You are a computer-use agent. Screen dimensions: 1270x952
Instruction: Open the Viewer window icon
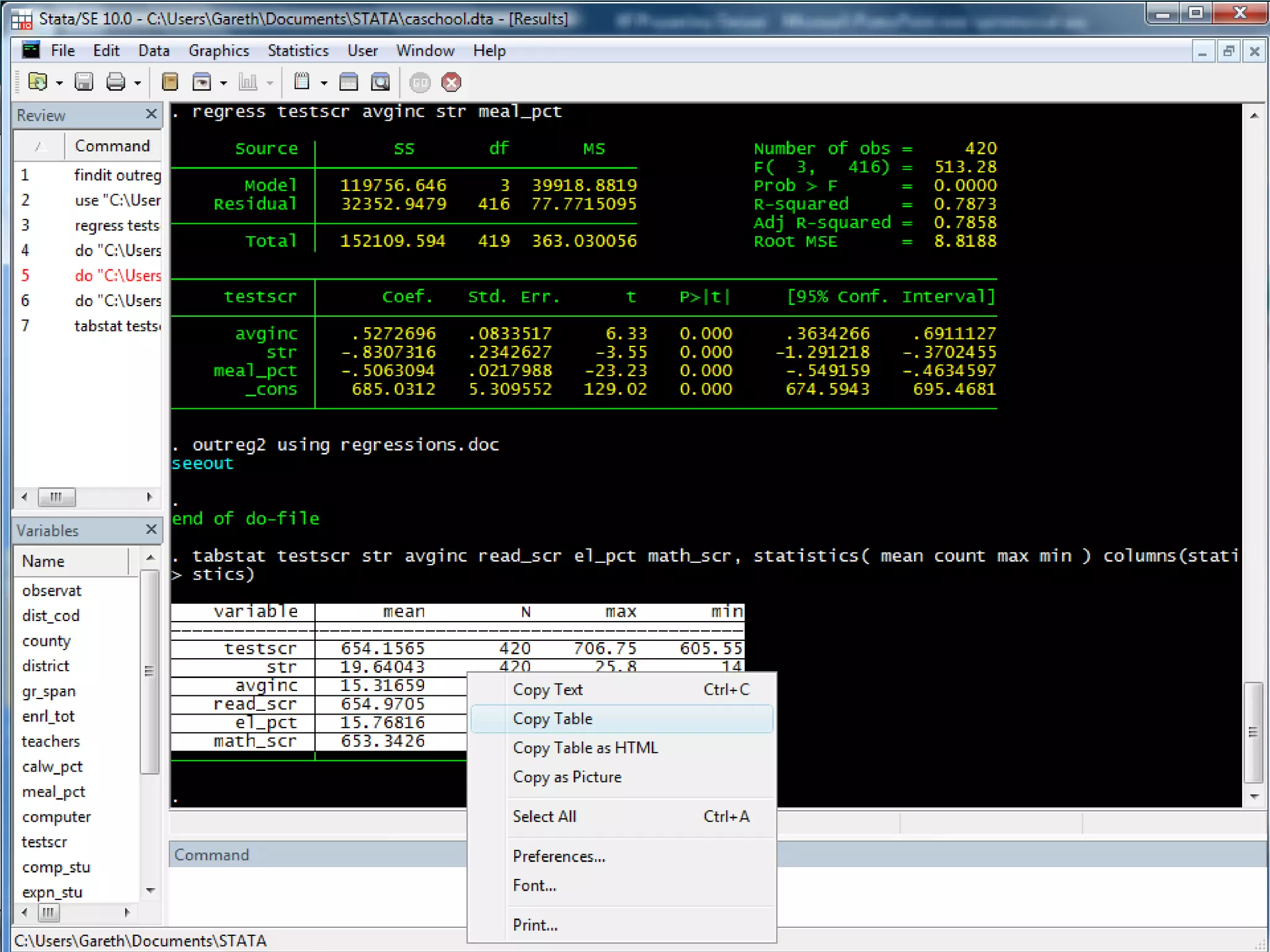(x=202, y=82)
